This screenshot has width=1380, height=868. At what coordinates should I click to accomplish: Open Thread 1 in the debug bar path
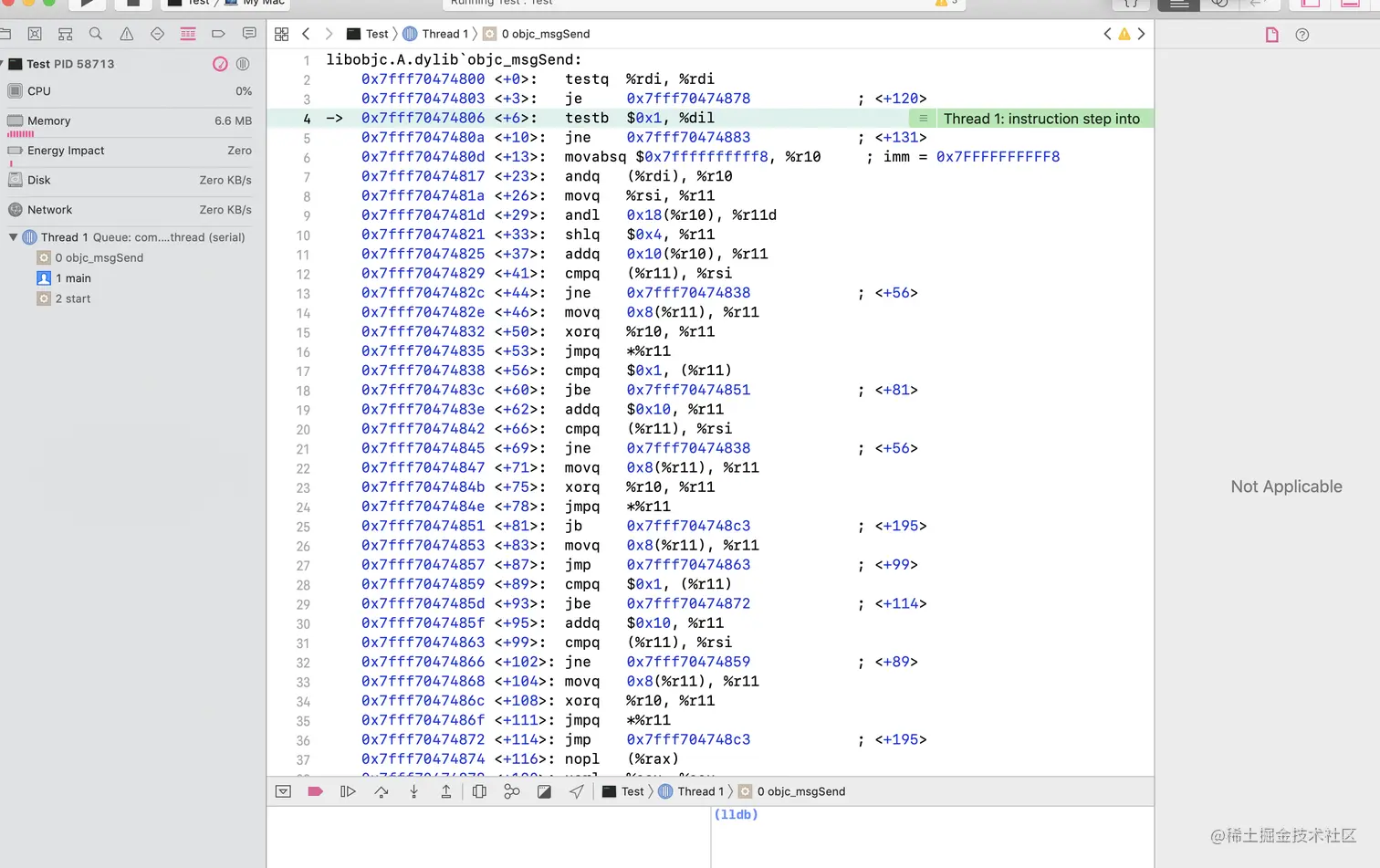click(x=692, y=791)
